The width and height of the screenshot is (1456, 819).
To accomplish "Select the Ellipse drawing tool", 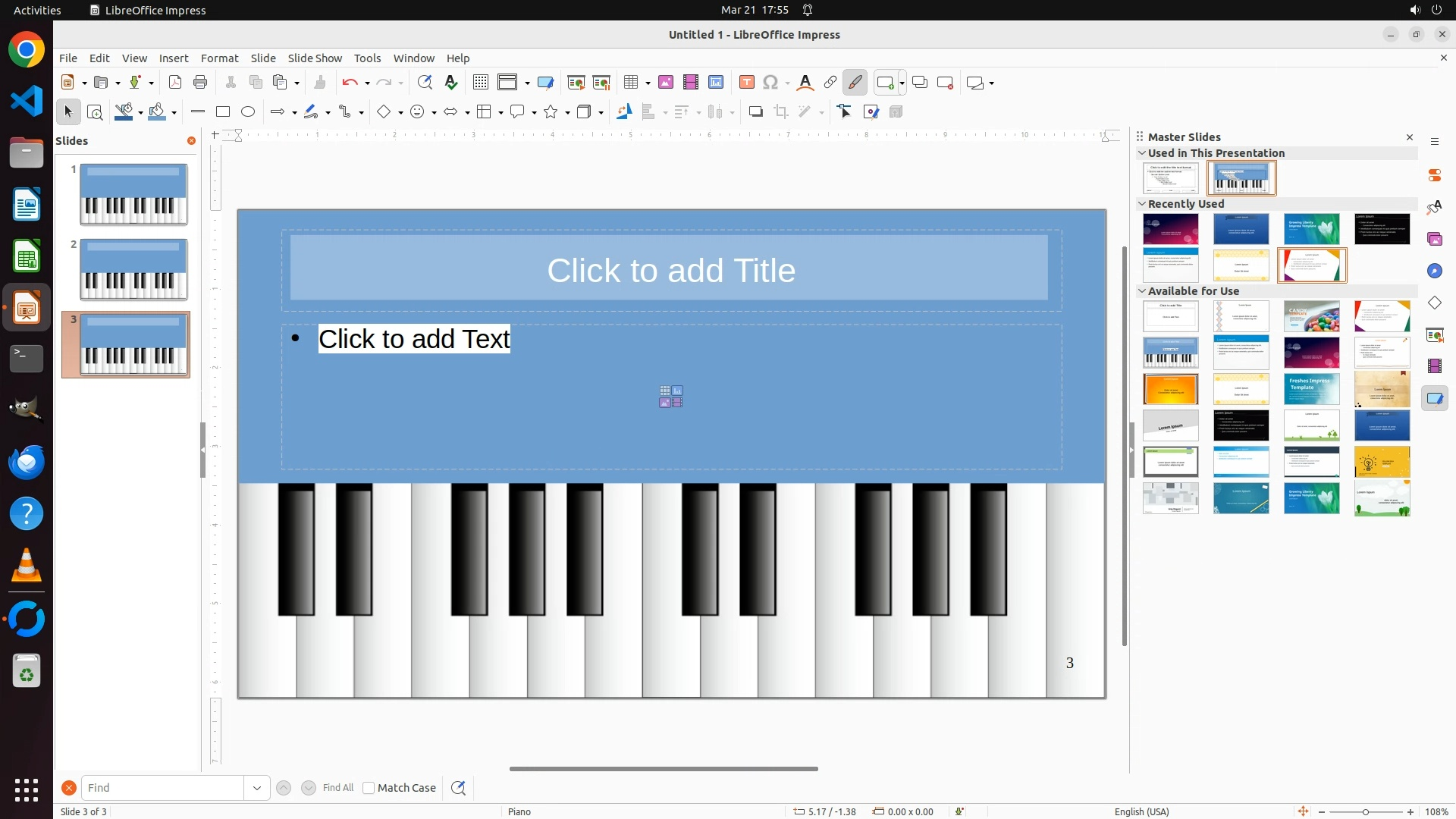I will tap(248, 112).
